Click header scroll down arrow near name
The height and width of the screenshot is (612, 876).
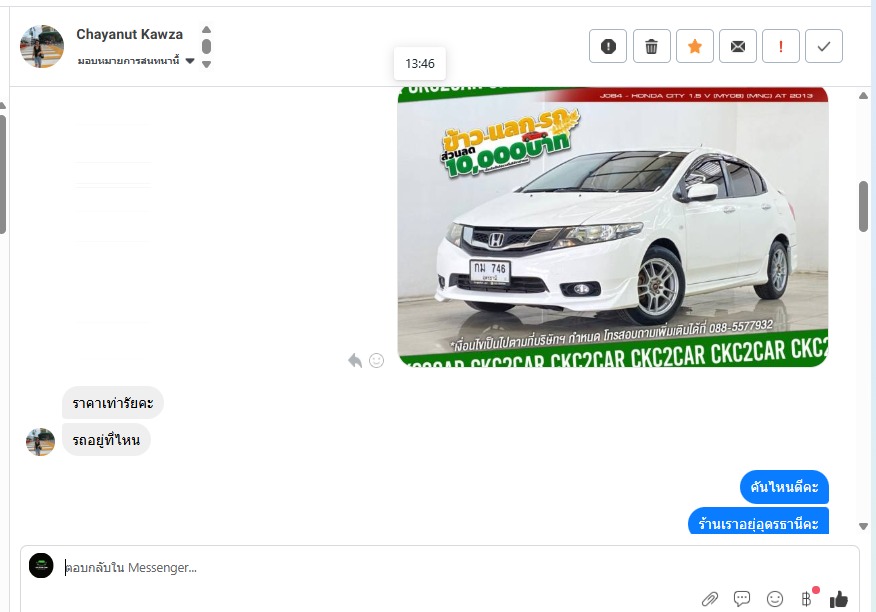(x=206, y=64)
